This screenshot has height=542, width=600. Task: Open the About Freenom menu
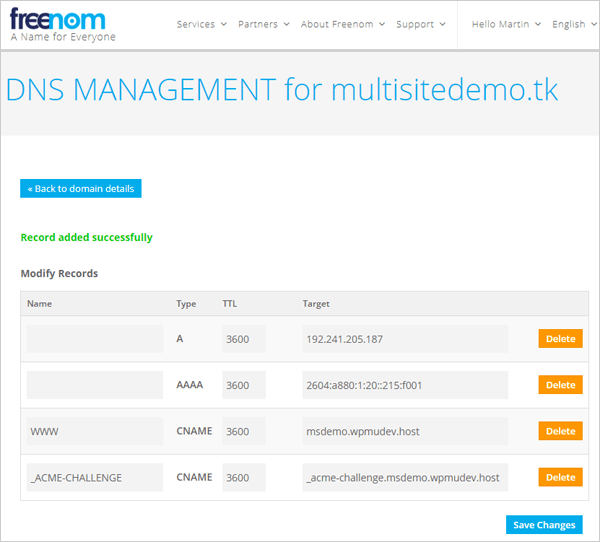(x=342, y=24)
